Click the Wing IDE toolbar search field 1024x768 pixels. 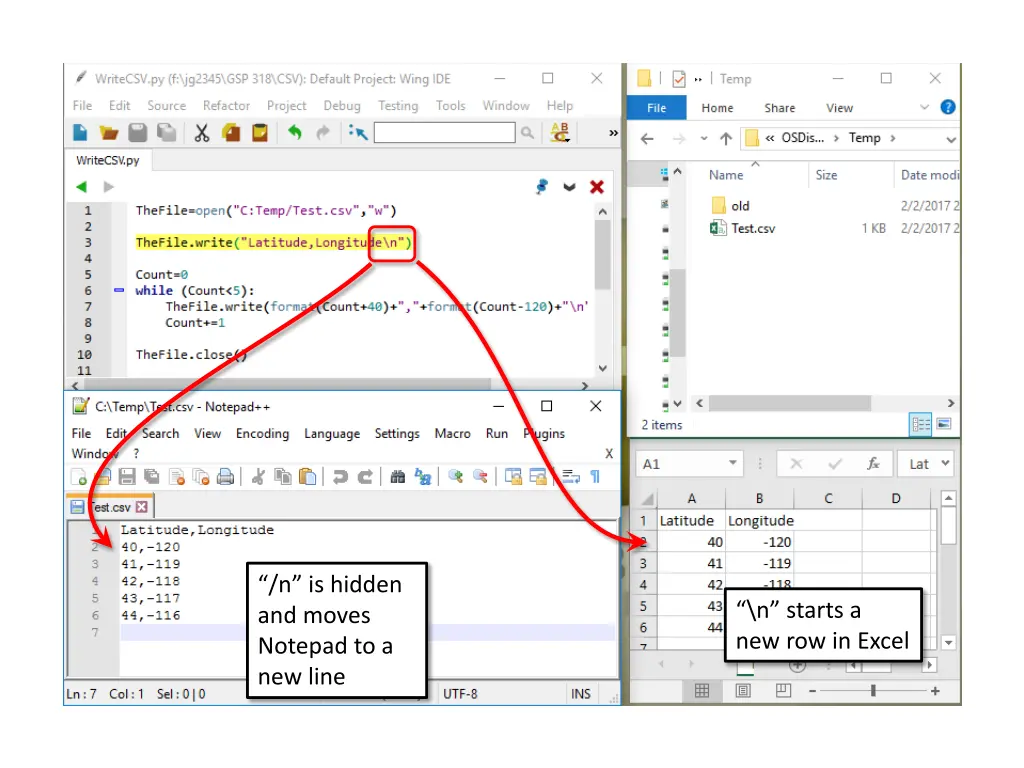pyautogui.click(x=444, y=133)
